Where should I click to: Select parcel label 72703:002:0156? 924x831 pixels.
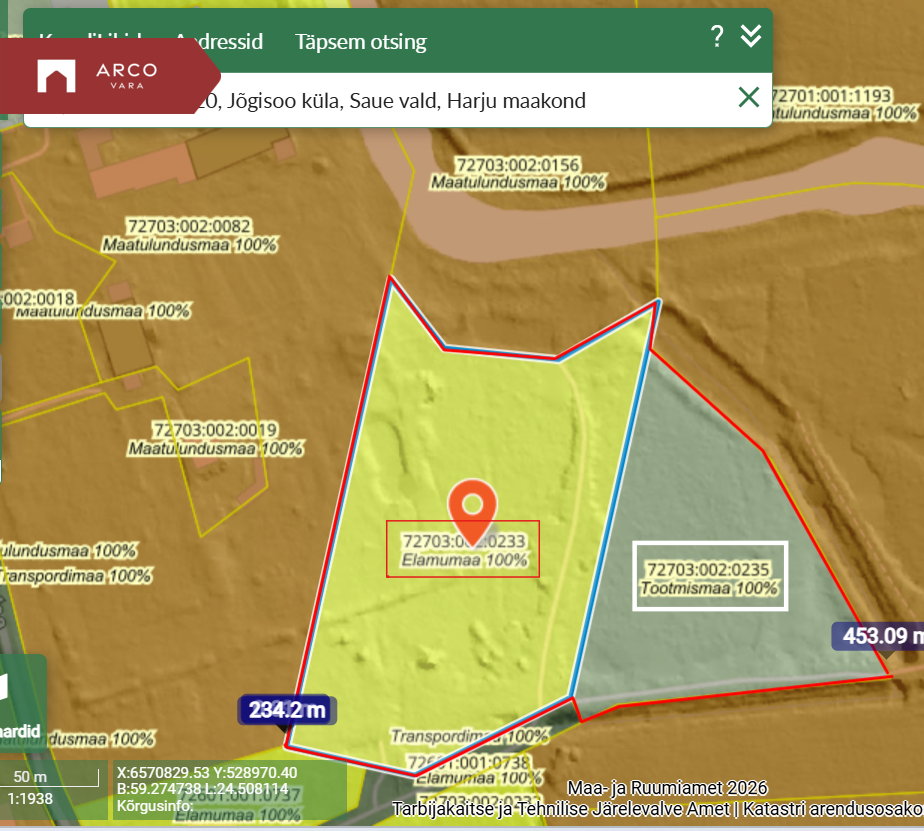pos(518,164)
